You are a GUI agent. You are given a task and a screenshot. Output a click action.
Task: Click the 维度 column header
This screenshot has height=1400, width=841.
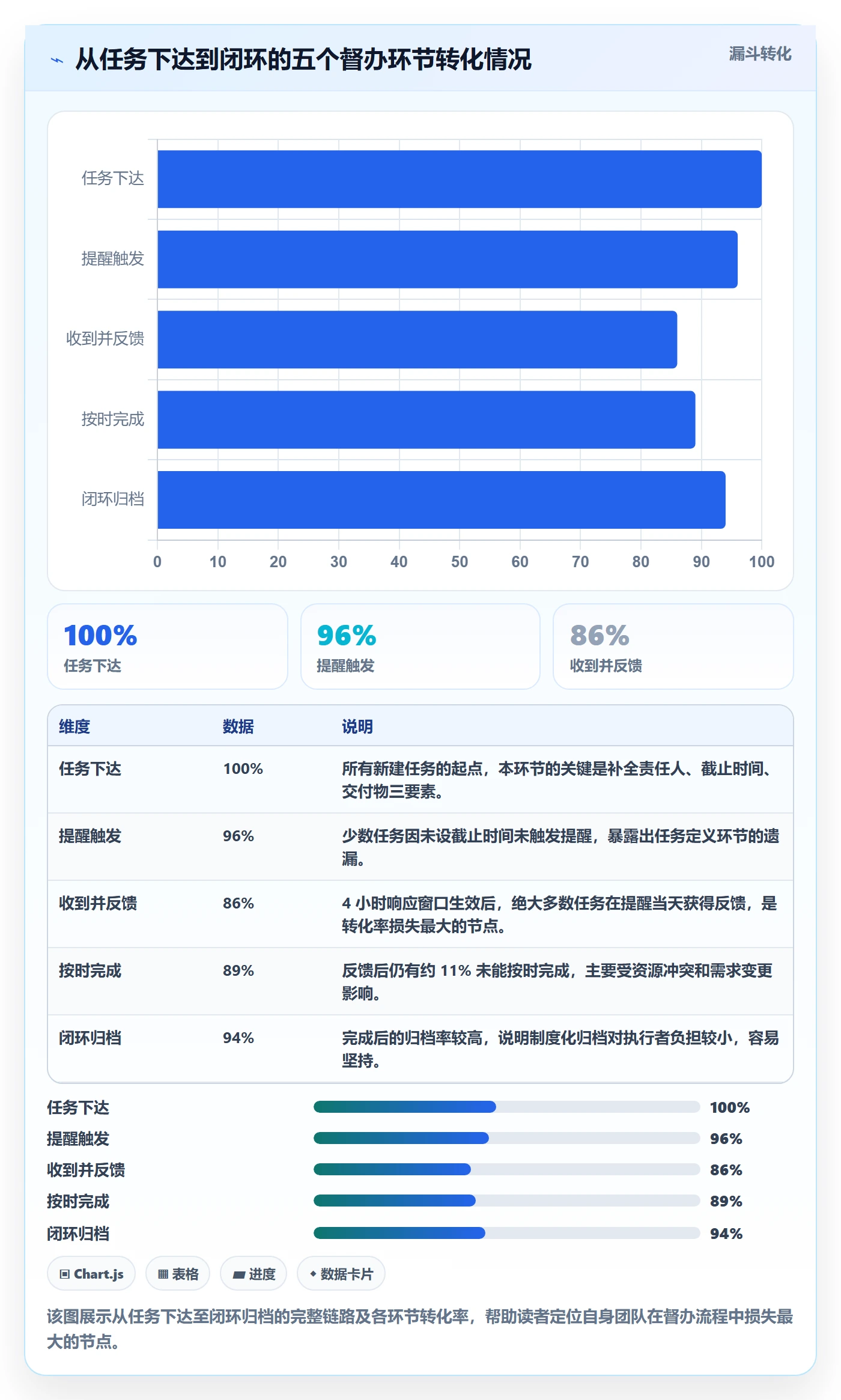(74, 726)
